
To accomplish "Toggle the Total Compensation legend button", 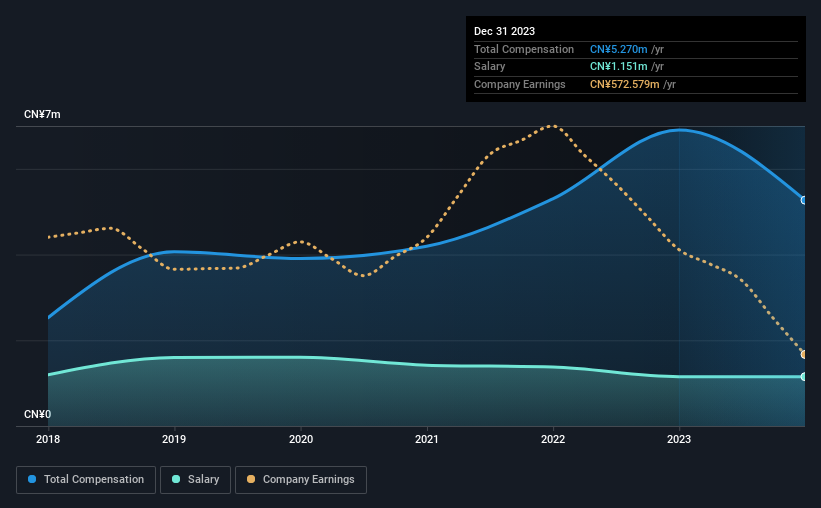I will [x=86, y=480].
